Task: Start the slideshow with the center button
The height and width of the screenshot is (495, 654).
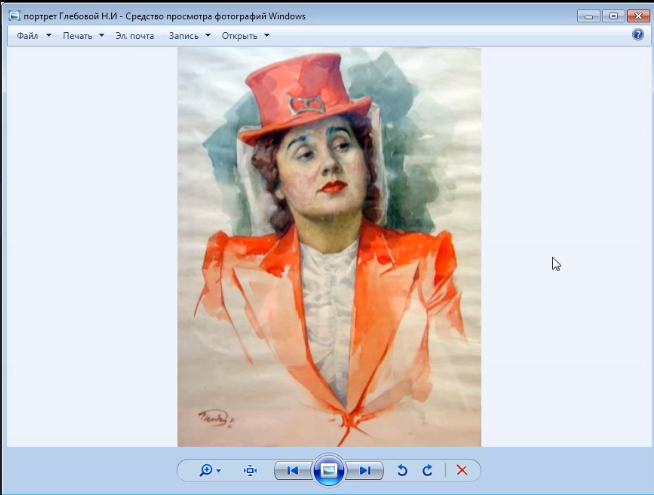Action: pos(328,470)
